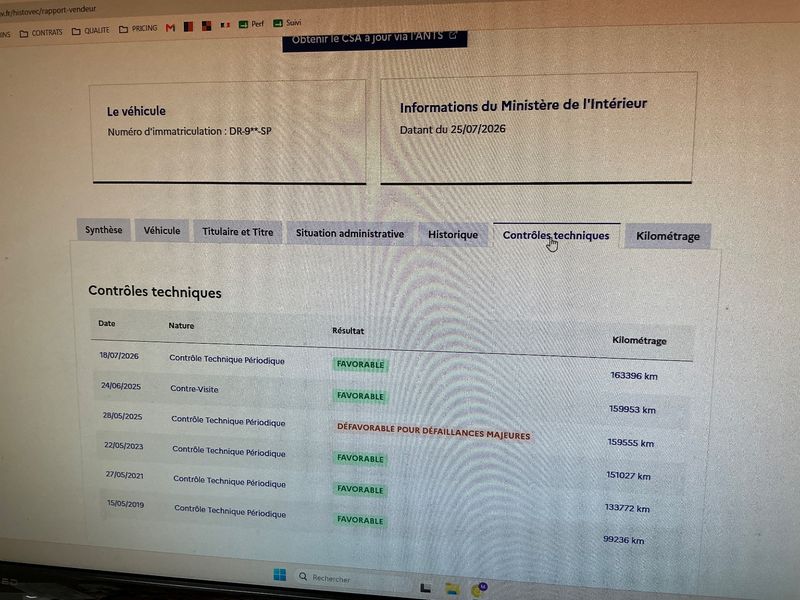Select the 27/05/2021 date cell
This screenshot has width=800, height=600.
[125, 474]
